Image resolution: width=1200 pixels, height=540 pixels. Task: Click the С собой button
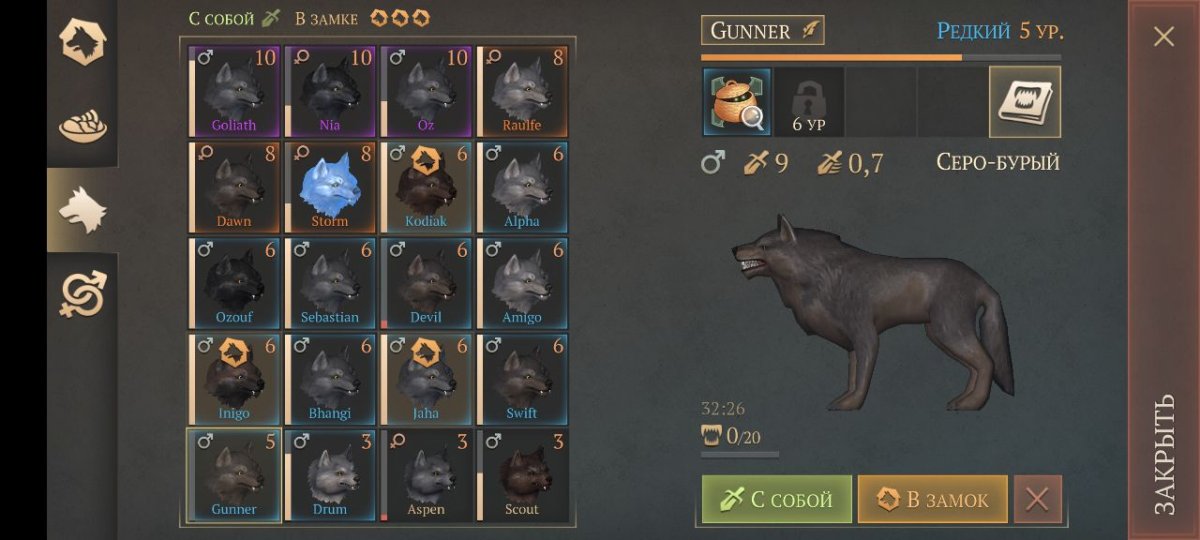777,499
